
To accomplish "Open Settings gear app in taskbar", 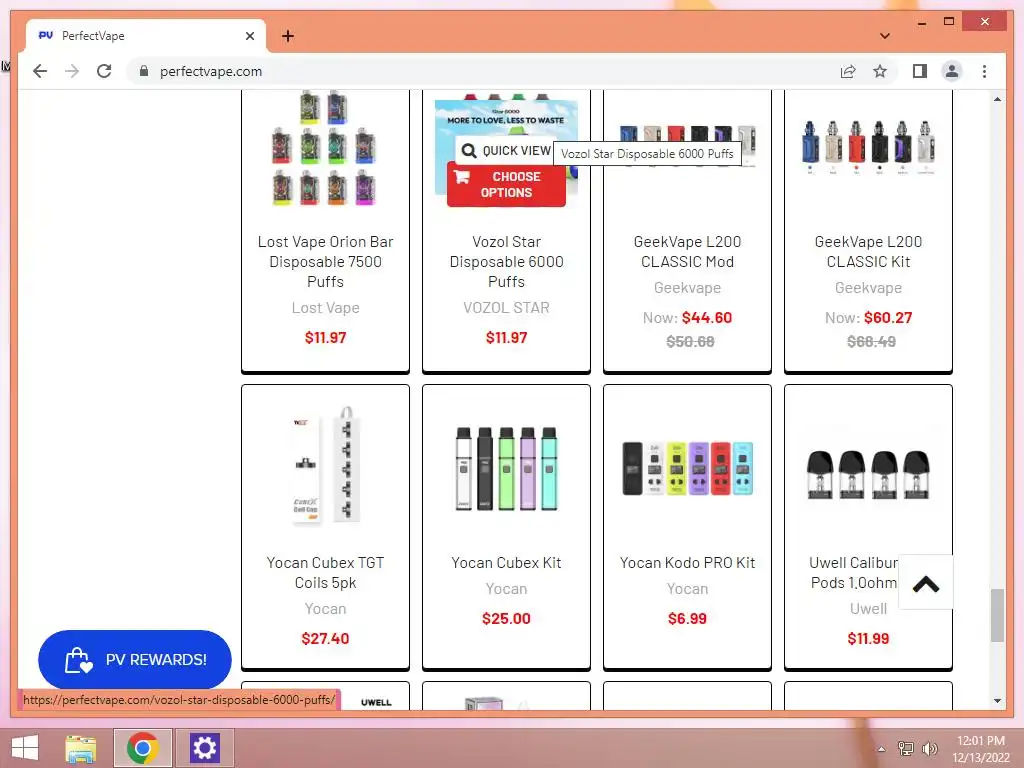I will [x=204, y=748].
